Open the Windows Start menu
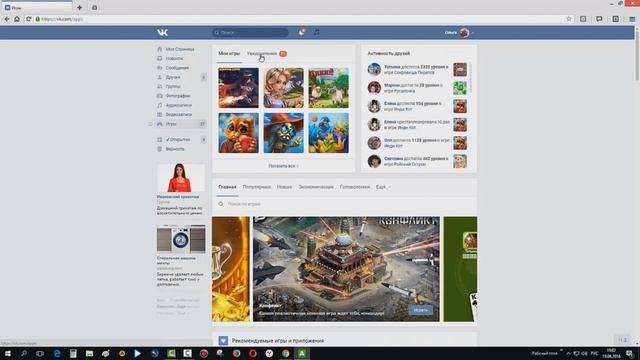The height and width of the screenshot is (360, 640). pos(7,353)
